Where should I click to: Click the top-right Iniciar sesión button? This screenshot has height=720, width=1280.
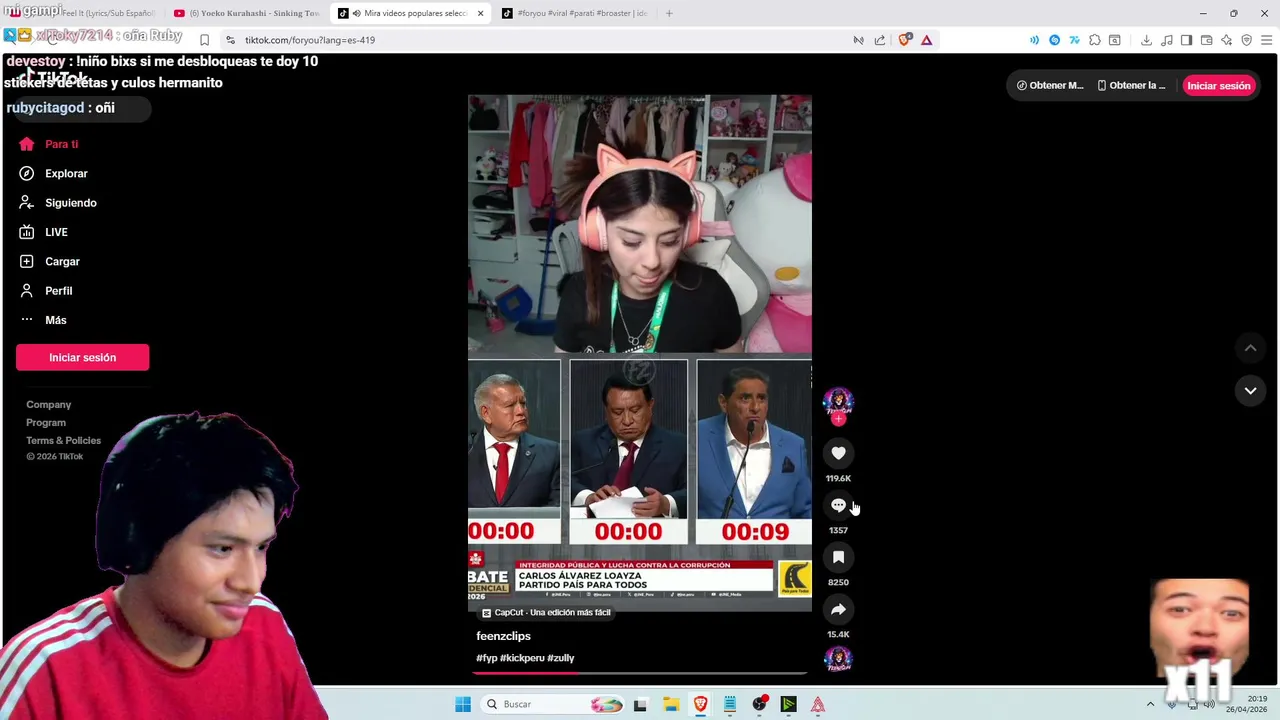pos(1218,85)
